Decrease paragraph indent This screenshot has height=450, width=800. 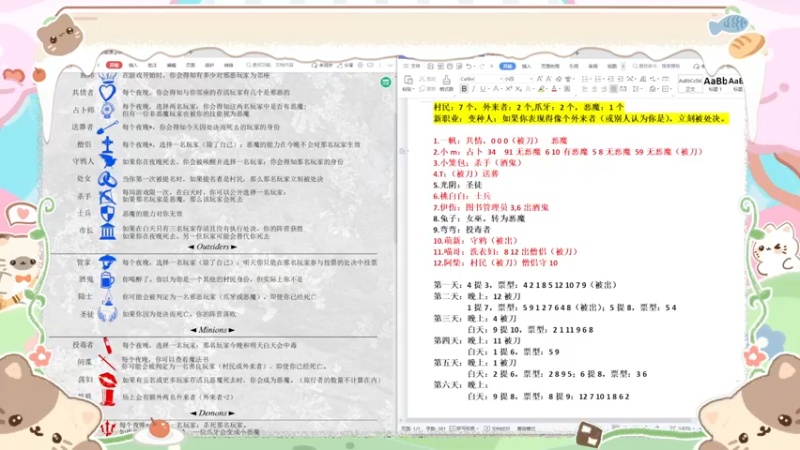click(611, 79)
